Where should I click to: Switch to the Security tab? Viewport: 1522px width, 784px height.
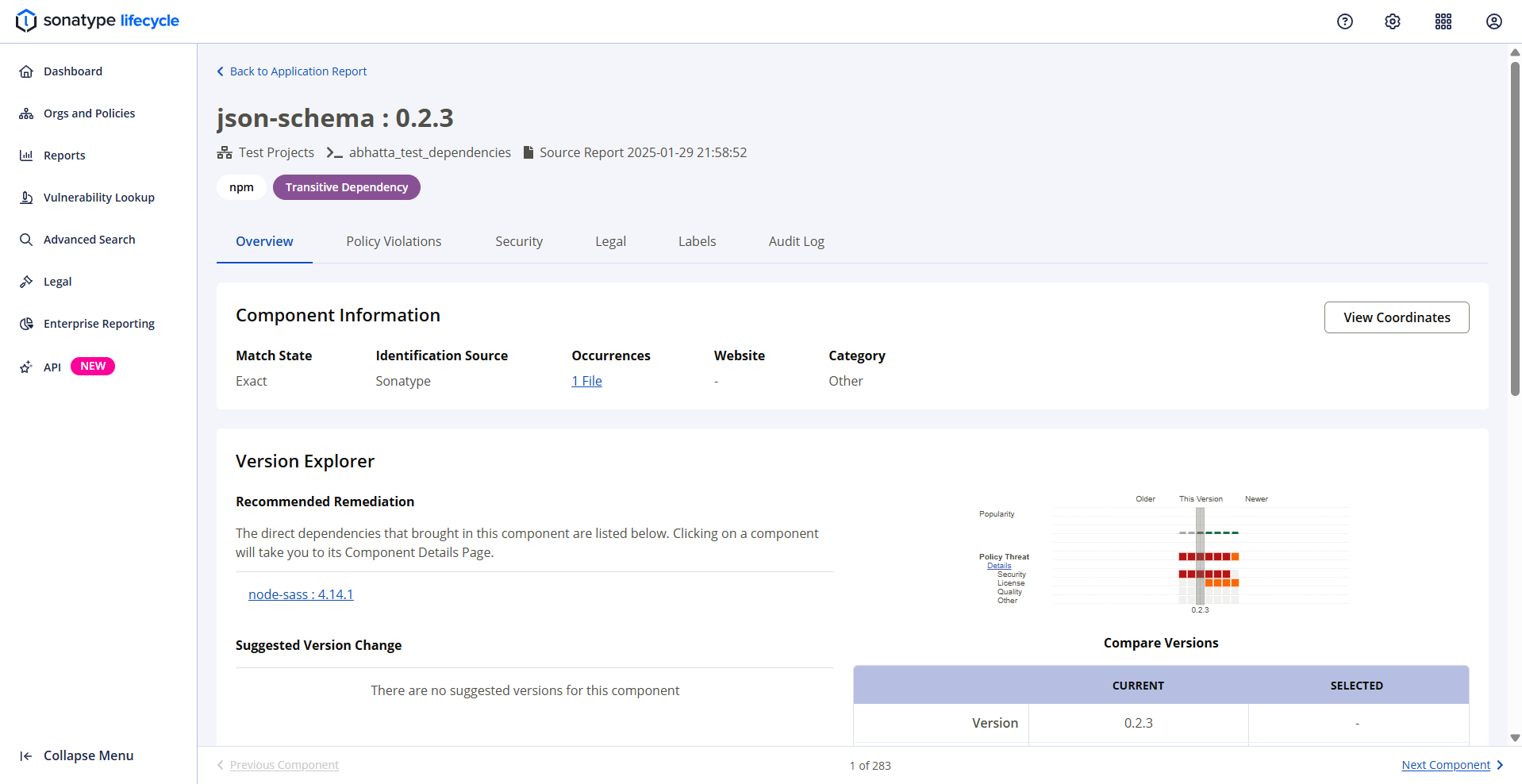click(x=519, y=241)
